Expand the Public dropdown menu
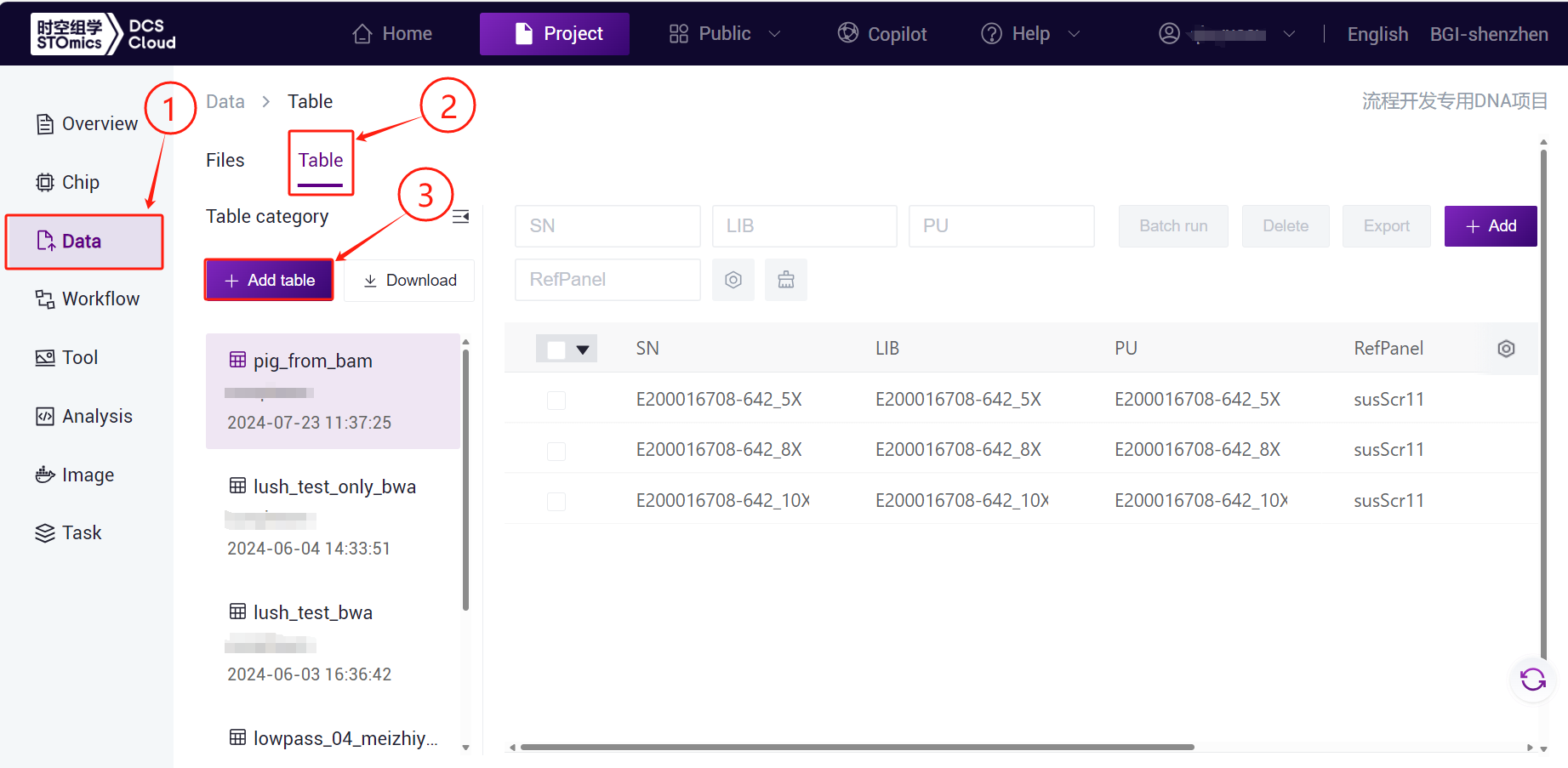The image size is (1568, 768). pyautogui.click(x=724, y=34)
